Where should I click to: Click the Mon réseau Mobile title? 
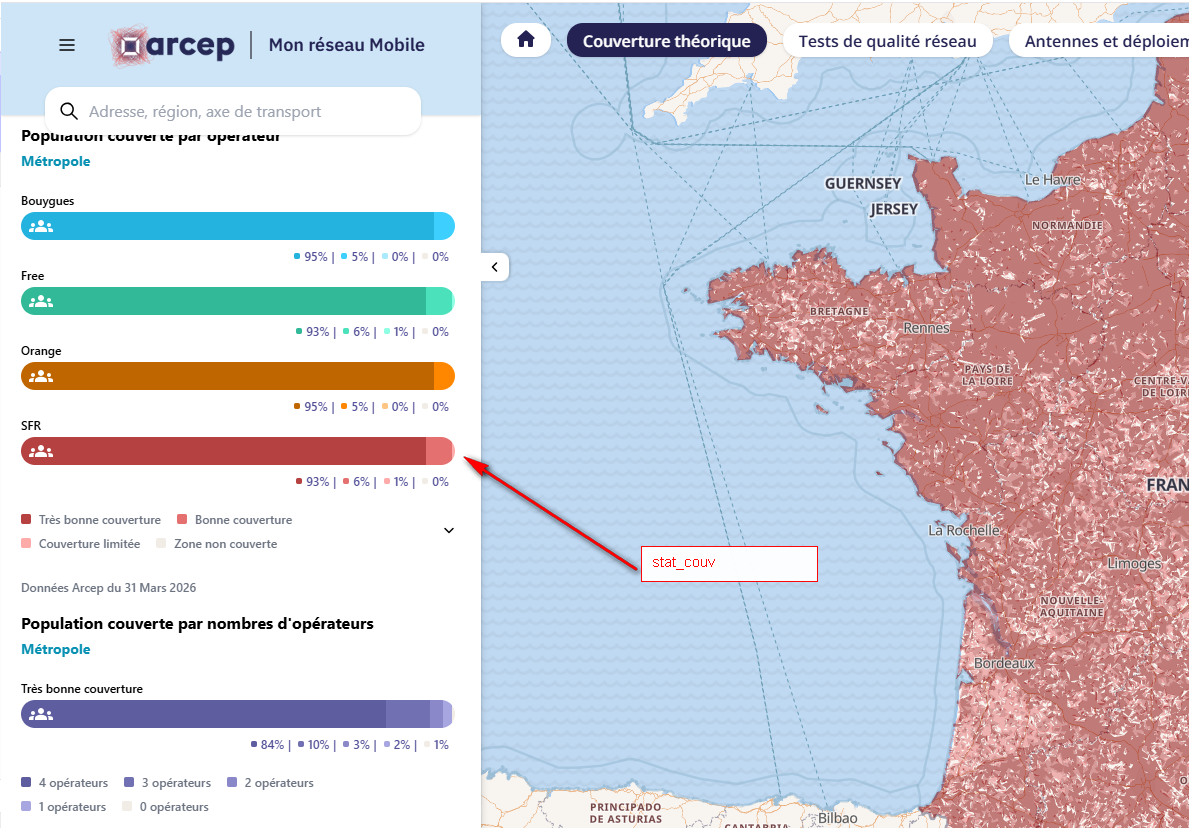pyautogui.click(x=347, y=45)
